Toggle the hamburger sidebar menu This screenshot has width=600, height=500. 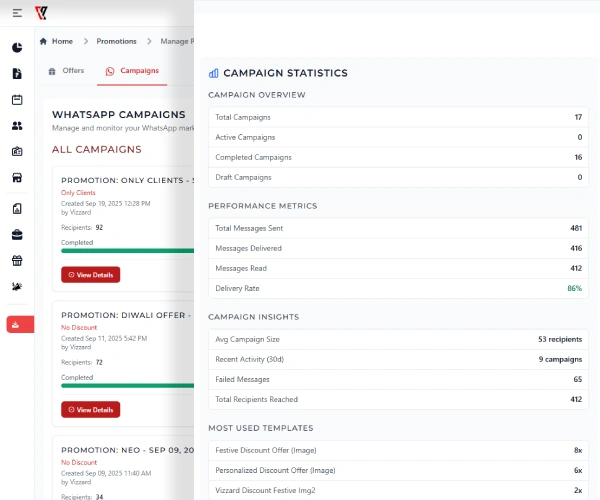[17, 13]
